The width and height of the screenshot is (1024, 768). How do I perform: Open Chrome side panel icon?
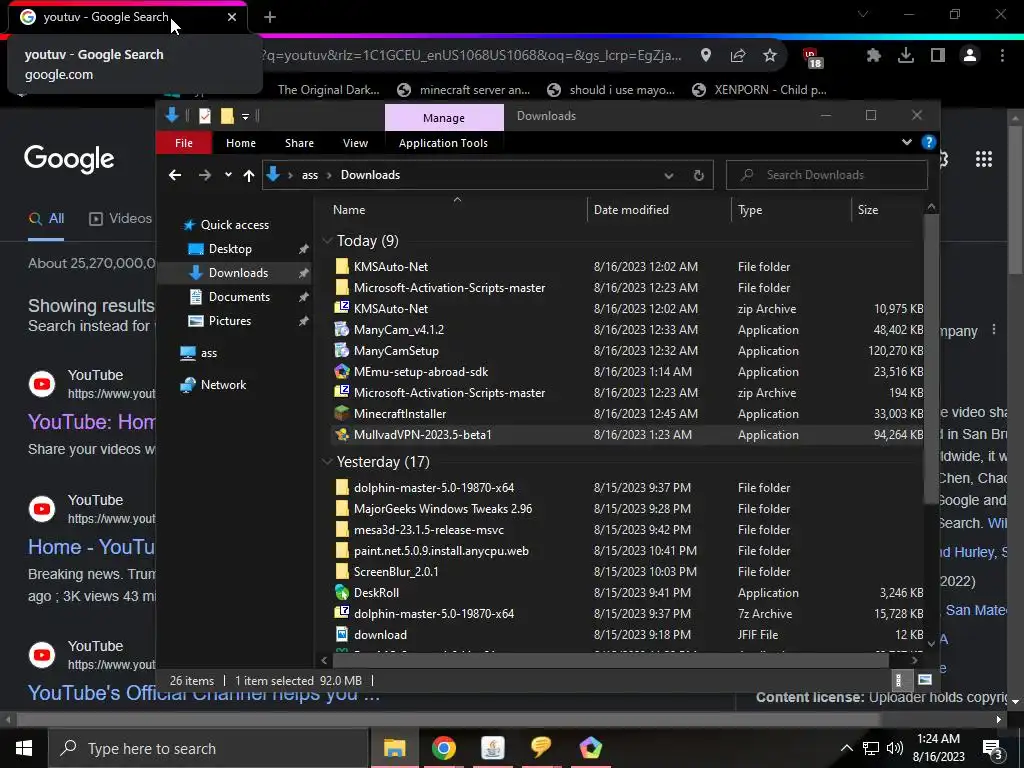(938, 56)
